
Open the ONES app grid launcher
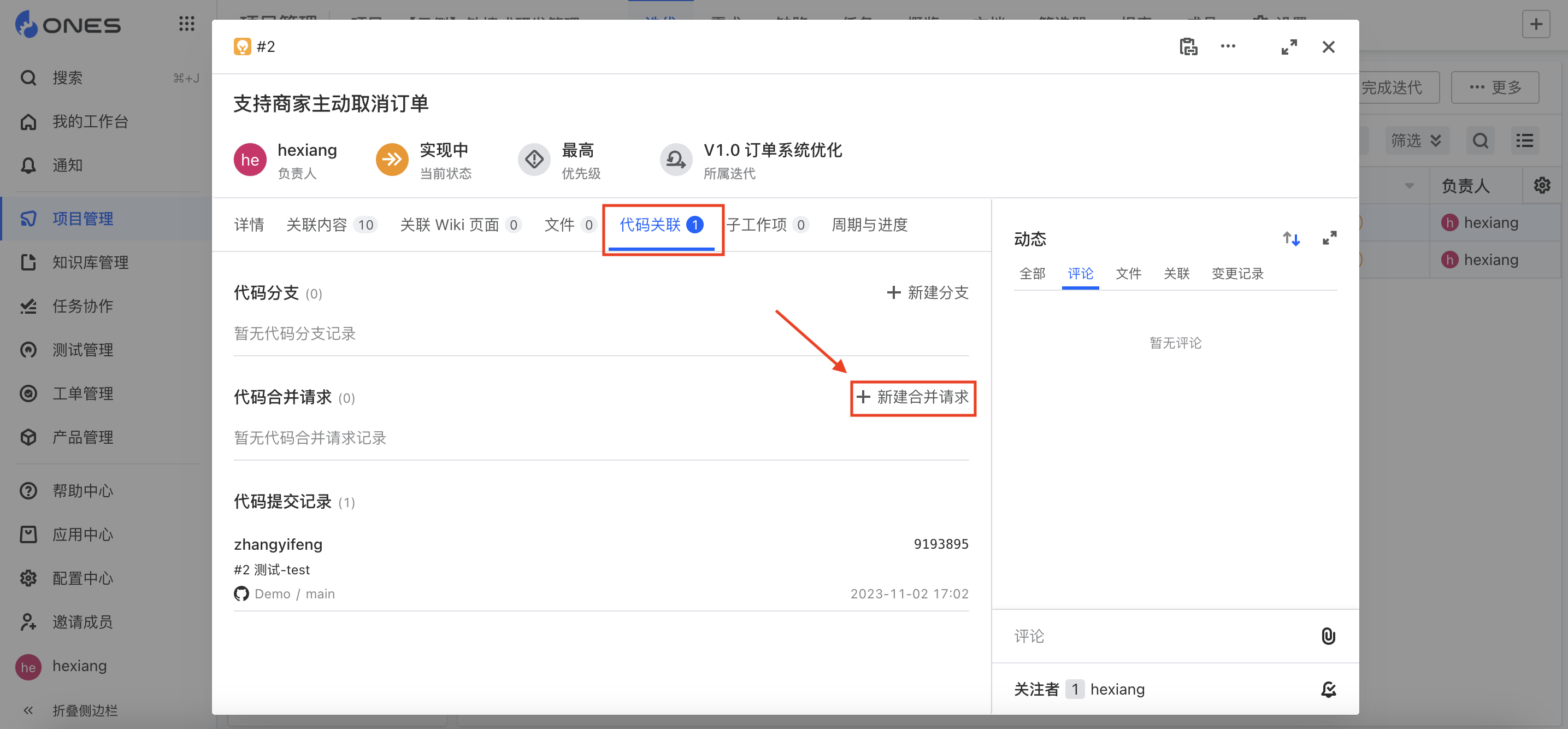pyautogui.click(x=186, y=23)
